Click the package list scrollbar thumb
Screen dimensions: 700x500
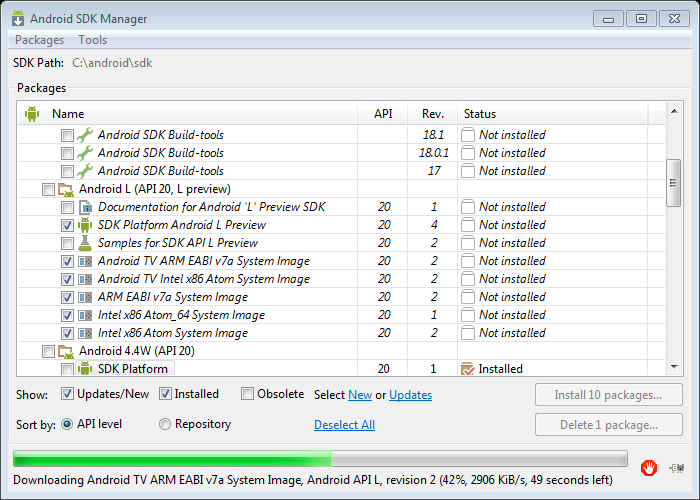tap(673, 183)
